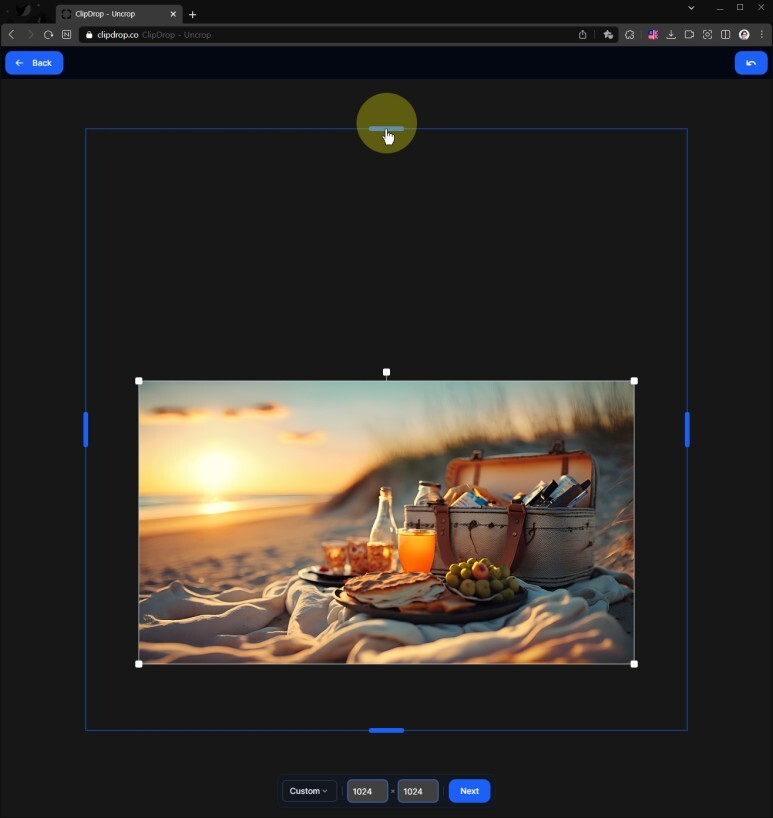Screen dimensions: 773x818
Task: Reload the page with refresh icon
Action: click(x=49, y=34)
